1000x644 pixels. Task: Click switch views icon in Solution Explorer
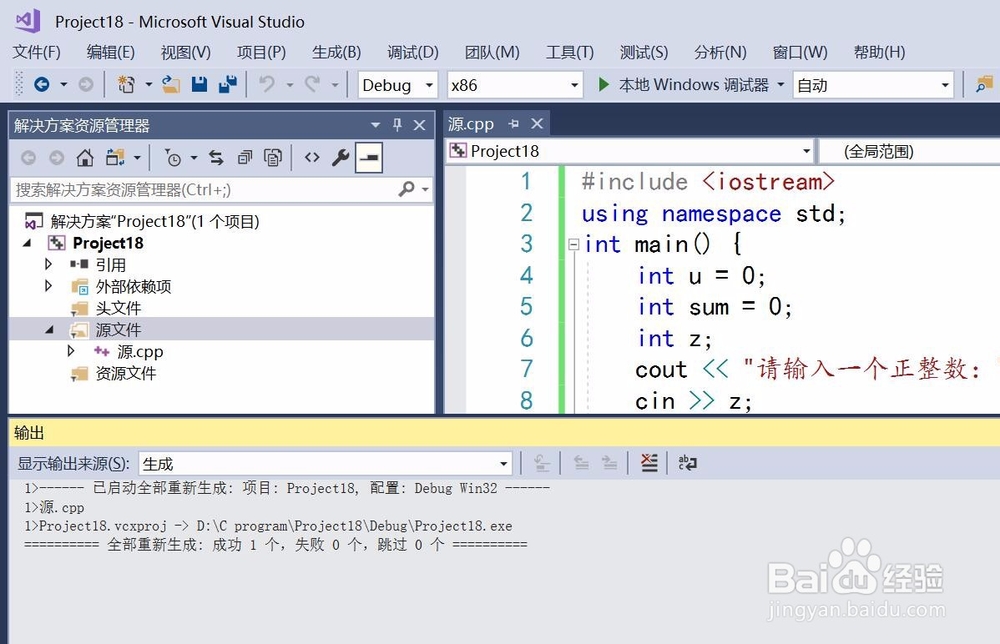[115, 157]
